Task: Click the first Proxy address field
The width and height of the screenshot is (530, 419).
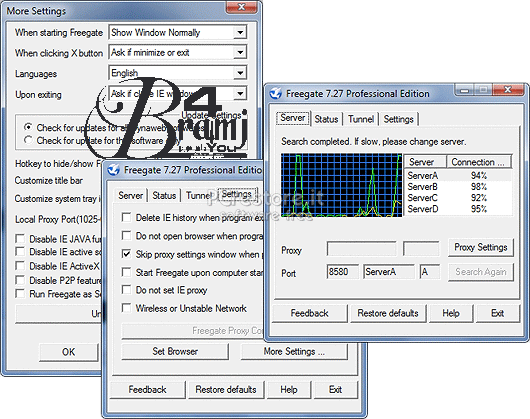Action: click(x=361, y=249)
